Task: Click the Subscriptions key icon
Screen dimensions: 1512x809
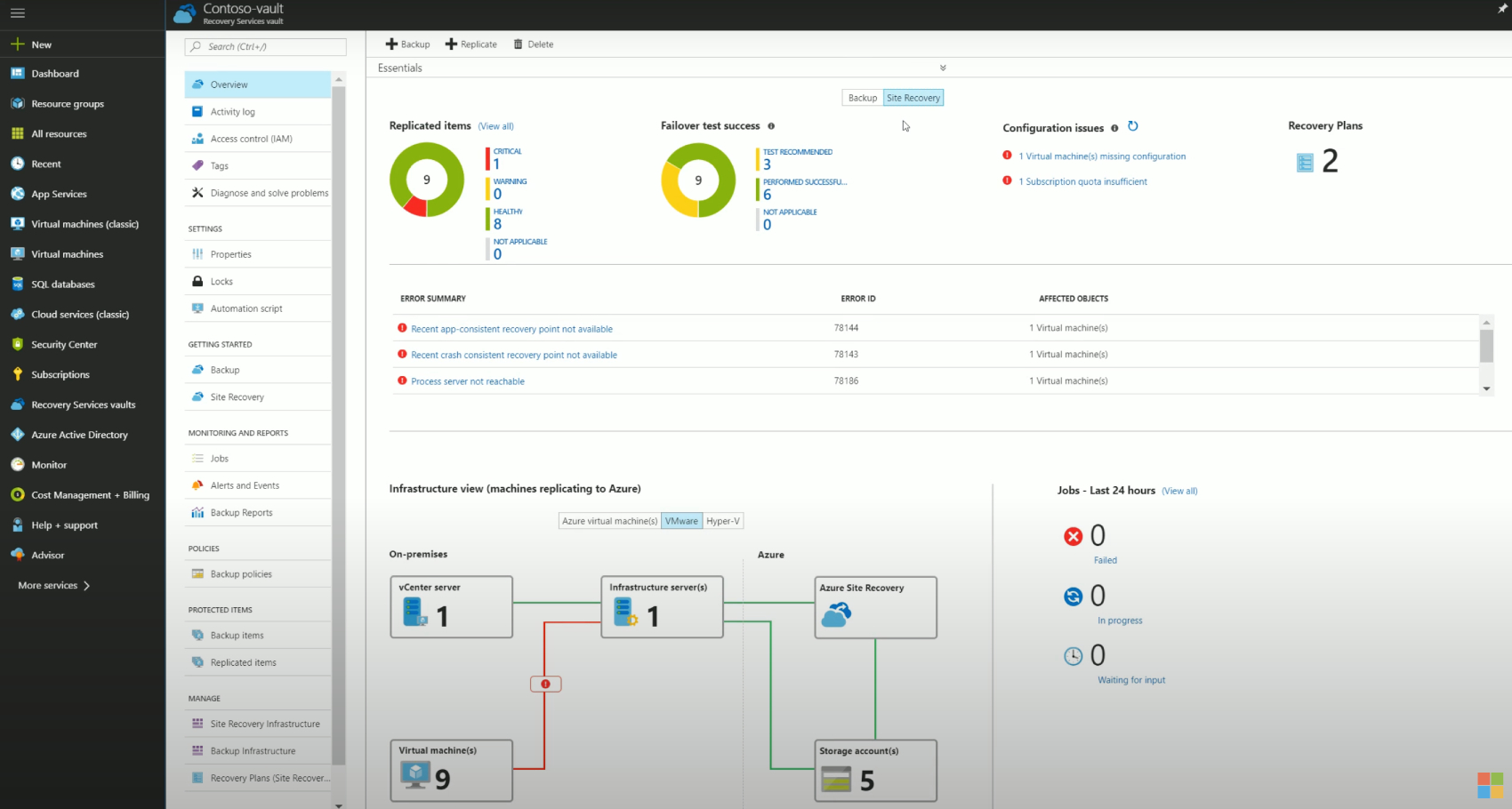Action: [x=17, y=374]
